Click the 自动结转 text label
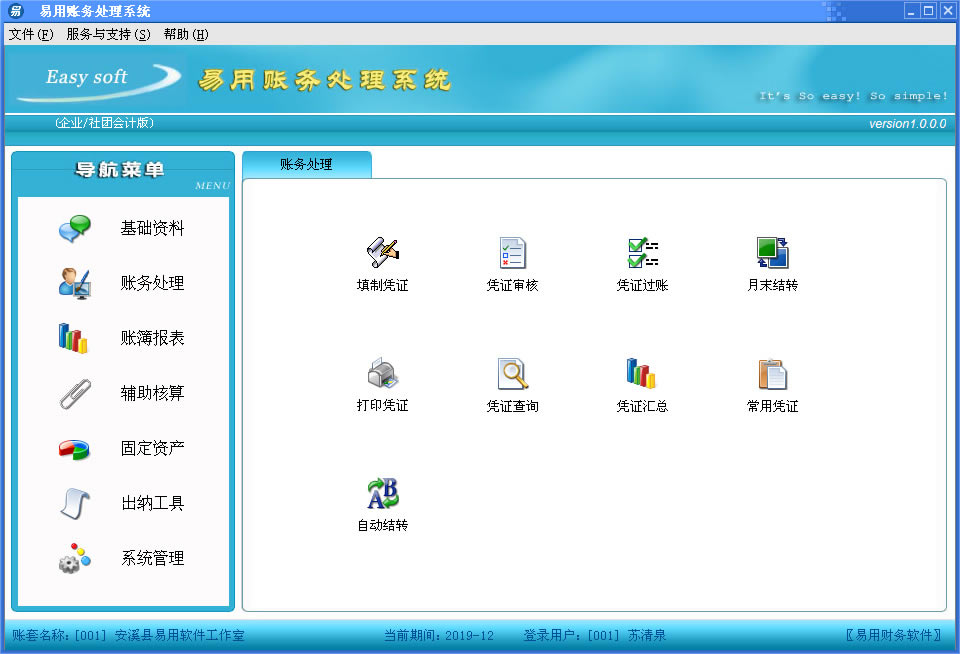The width and height of the screenshot is (960, 654). 383,525
